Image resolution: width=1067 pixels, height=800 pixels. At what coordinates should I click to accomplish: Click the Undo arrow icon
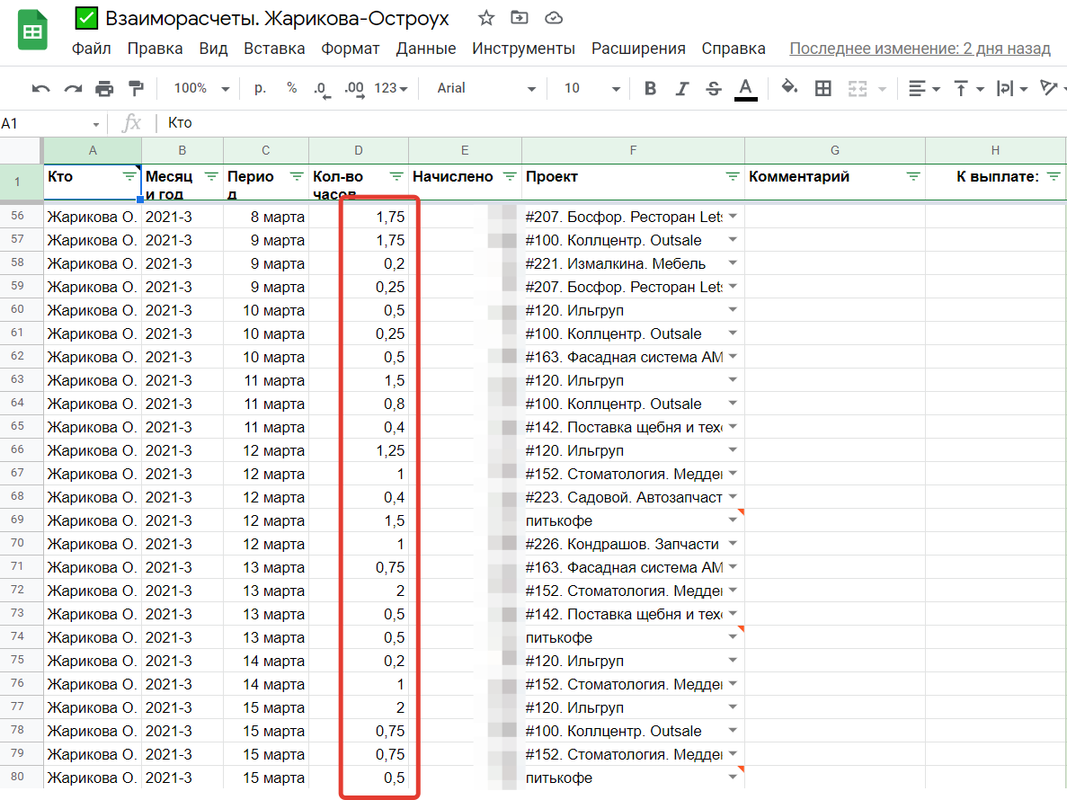point(41,88)
